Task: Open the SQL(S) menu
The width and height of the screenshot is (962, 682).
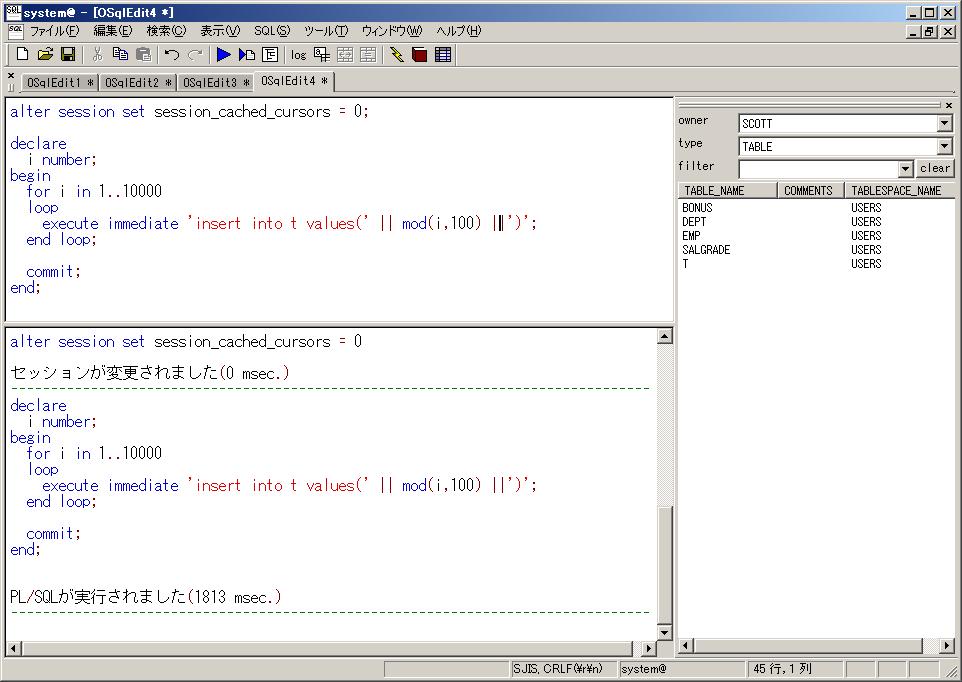Action: 271,31
